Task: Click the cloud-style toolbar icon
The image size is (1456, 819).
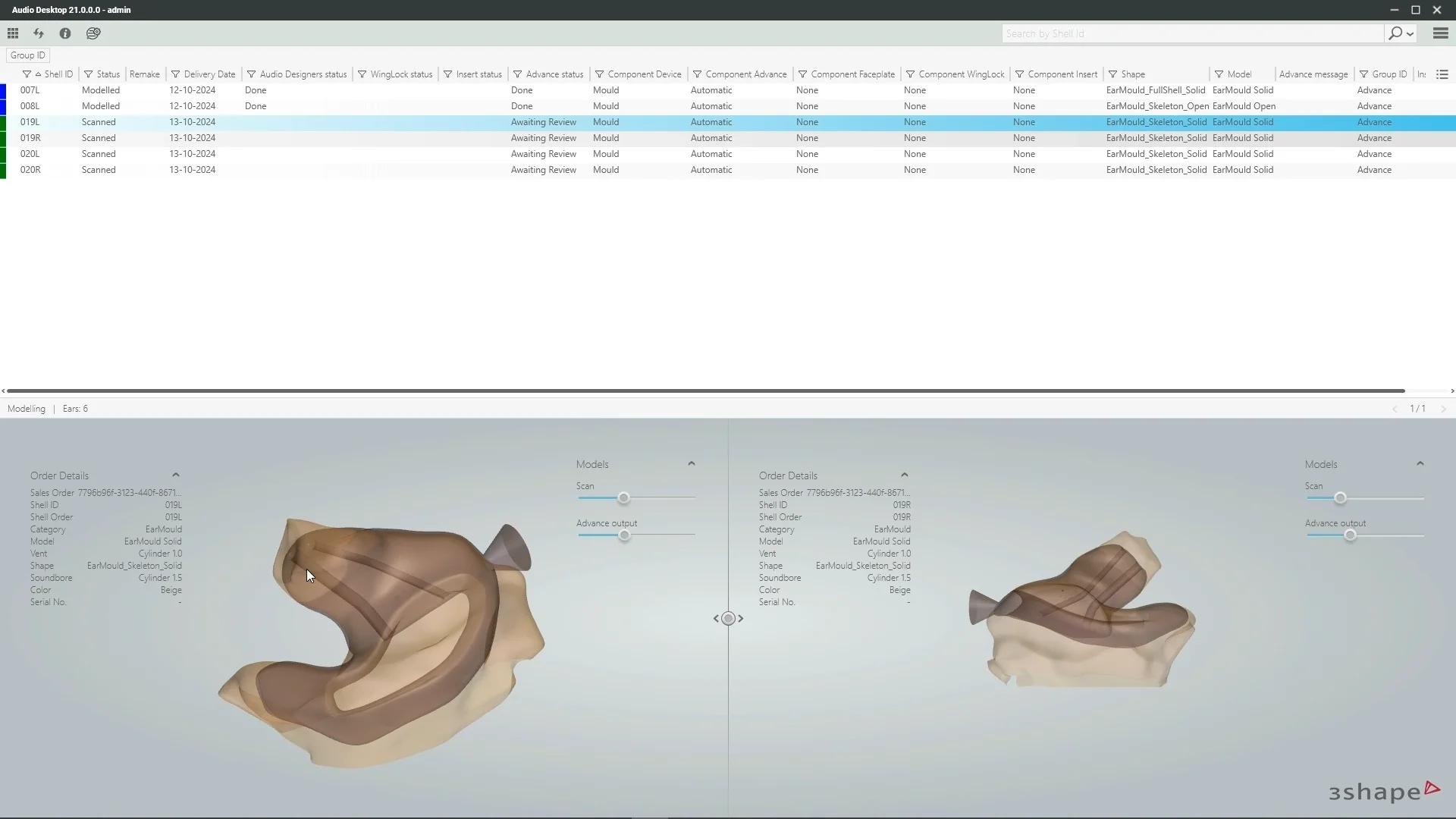Action: (93, 33)
